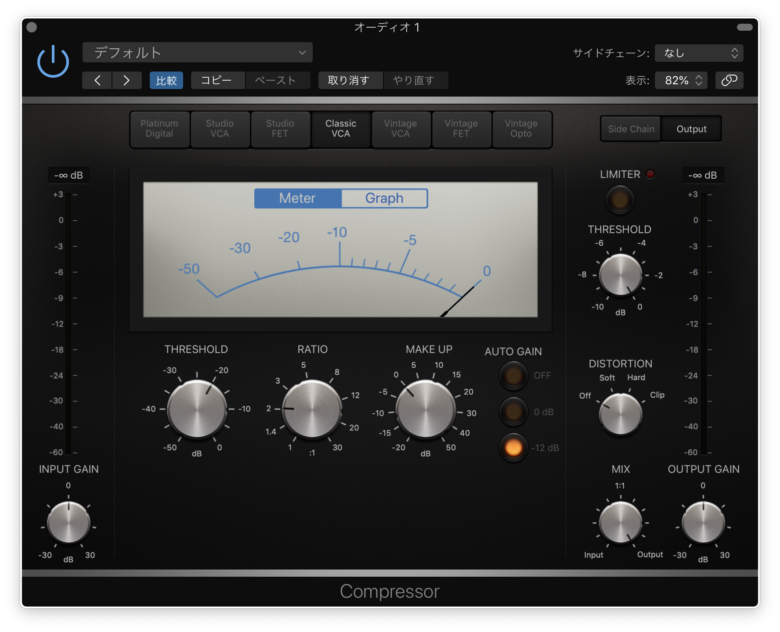Select the Platinum Digital compressor model
The width and height of the screenshot is (780, 632).
(x=159, y=129)
